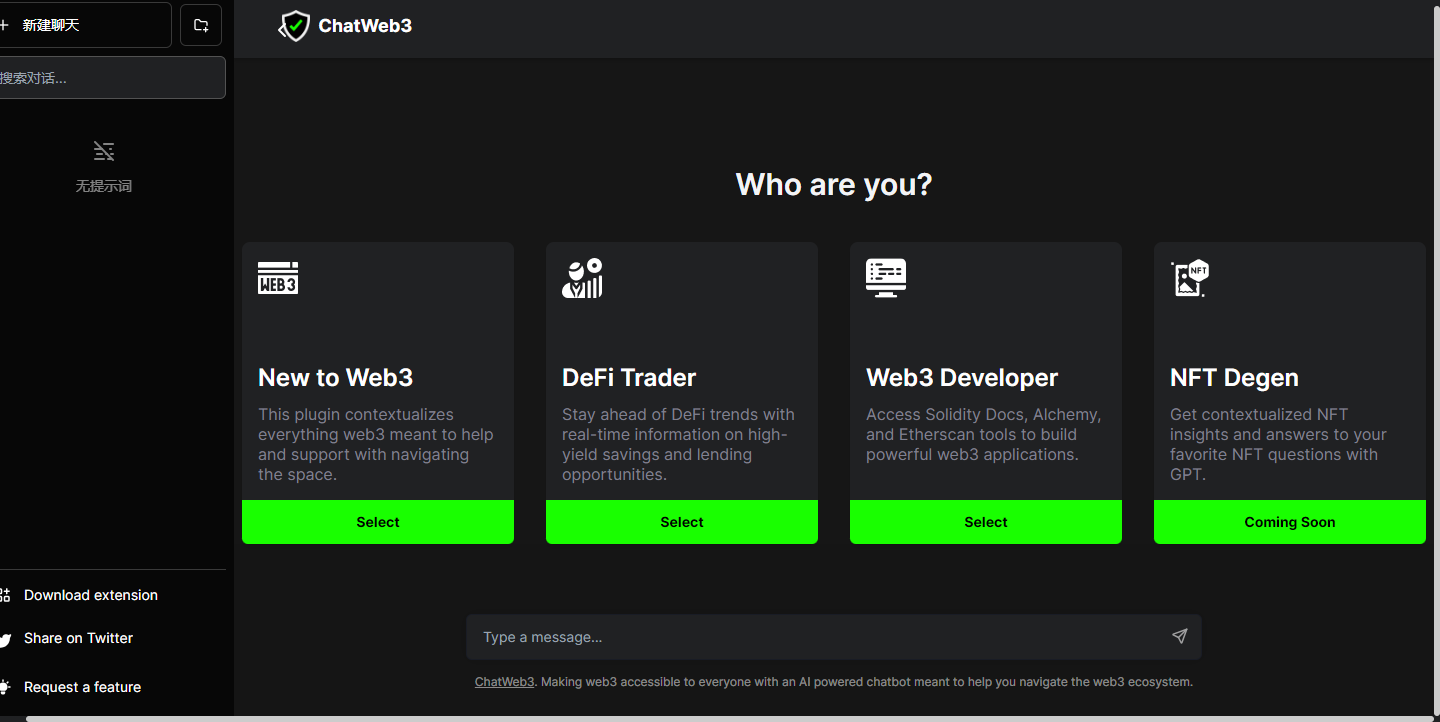Click description starting 'Get contextualized NFT'
This screenshot has width=1440, height=722.
pos(1278,444)
